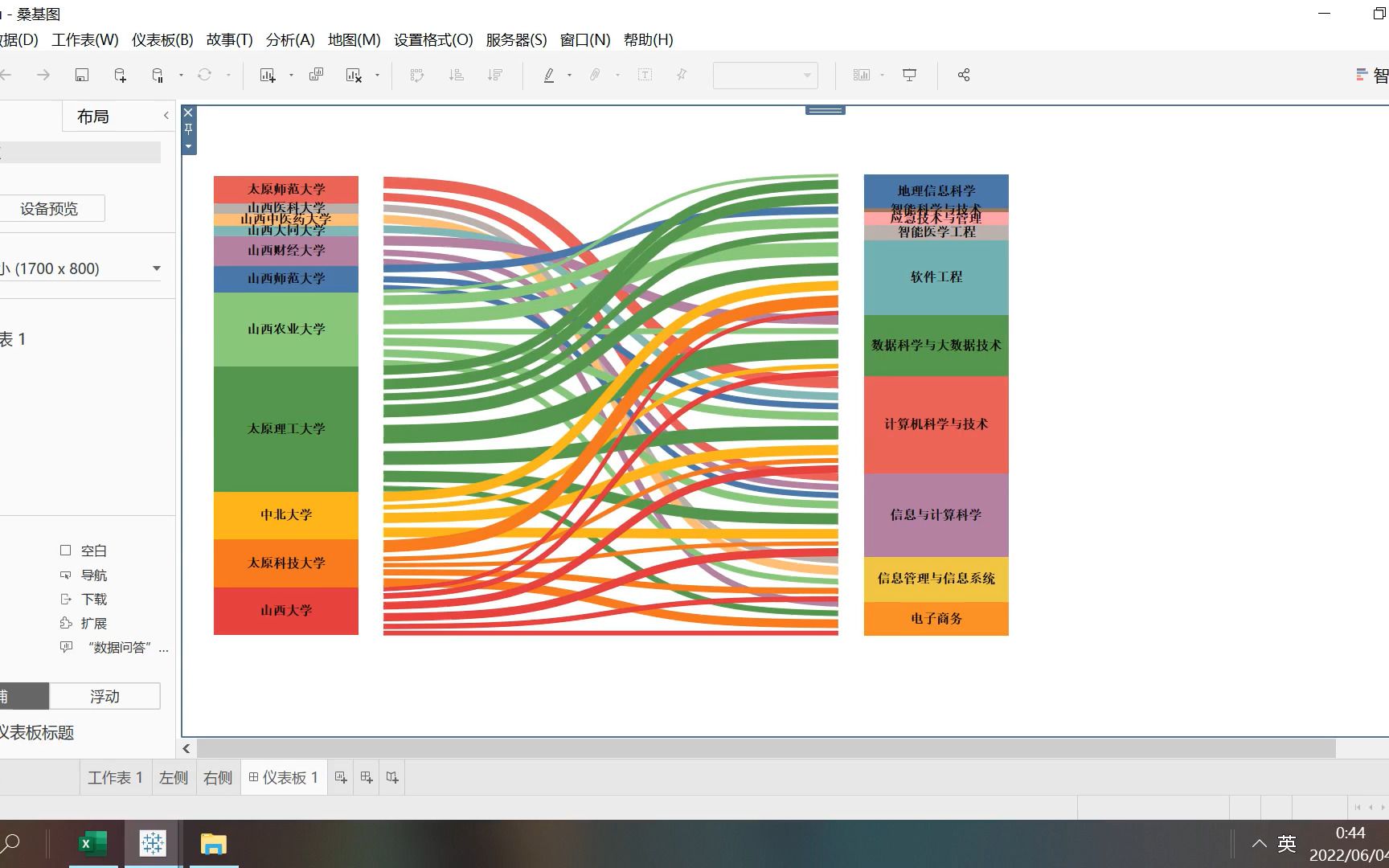Viewport: 1389px width, 868px height.
Task: Switch to the 左侧 sheet tab
Action: tap(174, 777)
